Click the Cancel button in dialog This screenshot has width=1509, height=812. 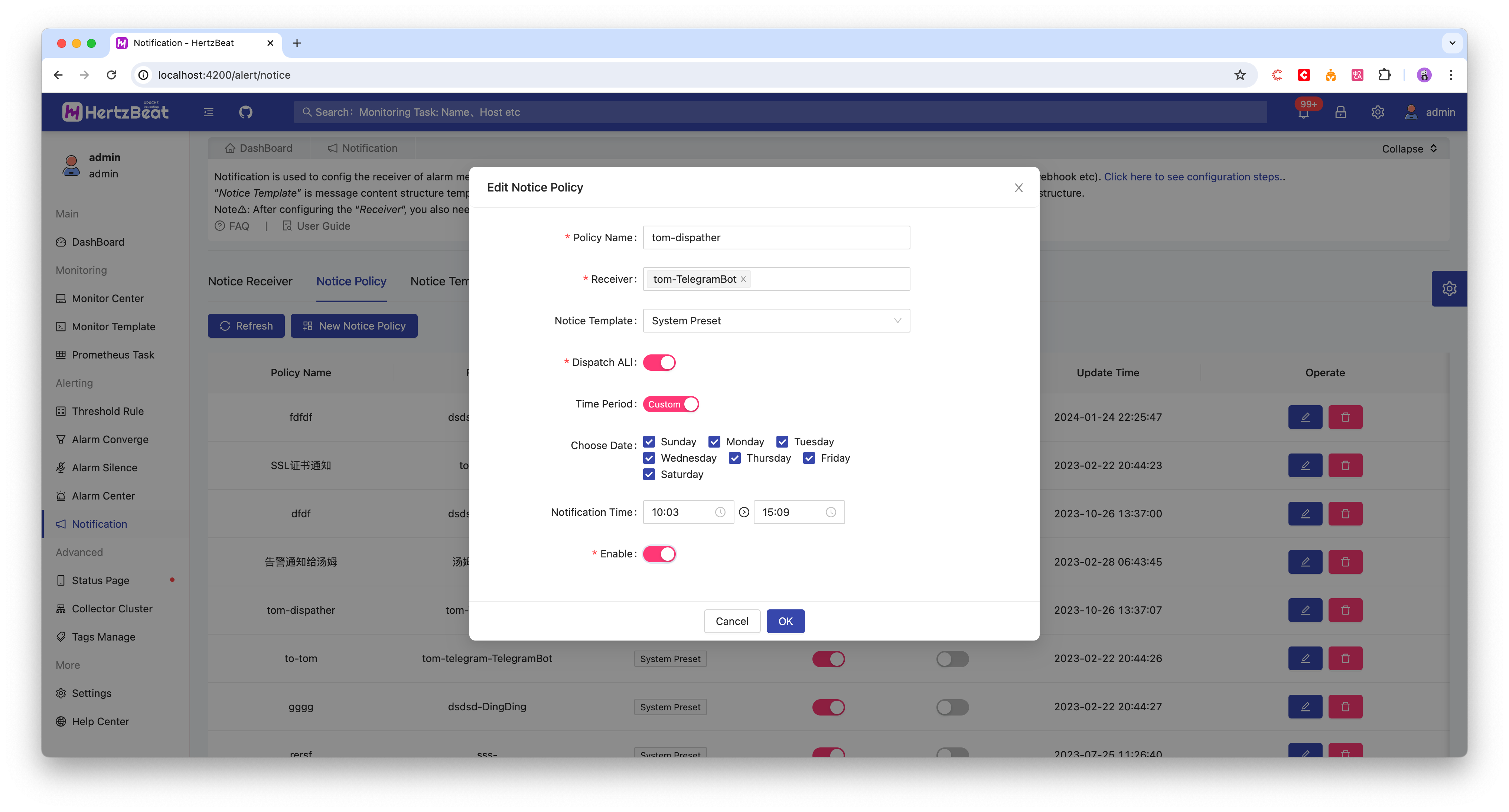point(731,620)
